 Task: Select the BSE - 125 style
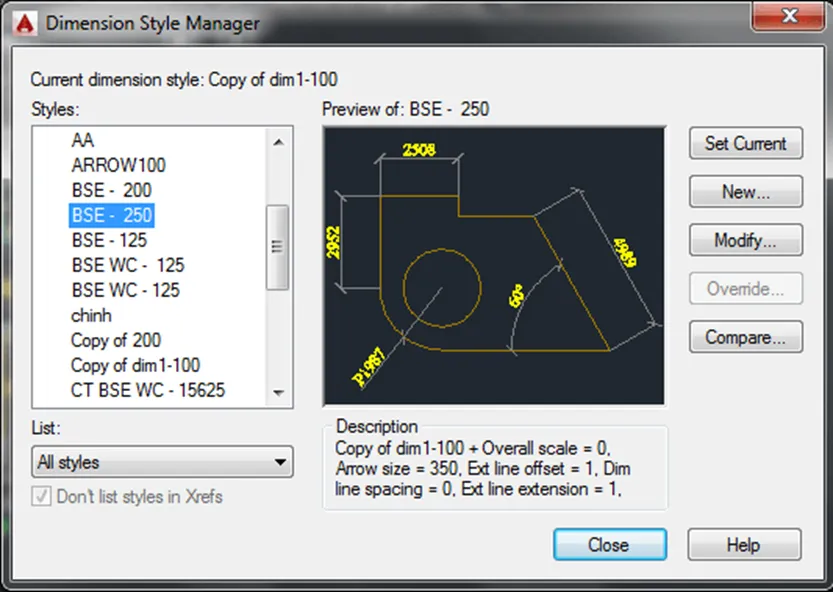108,240
